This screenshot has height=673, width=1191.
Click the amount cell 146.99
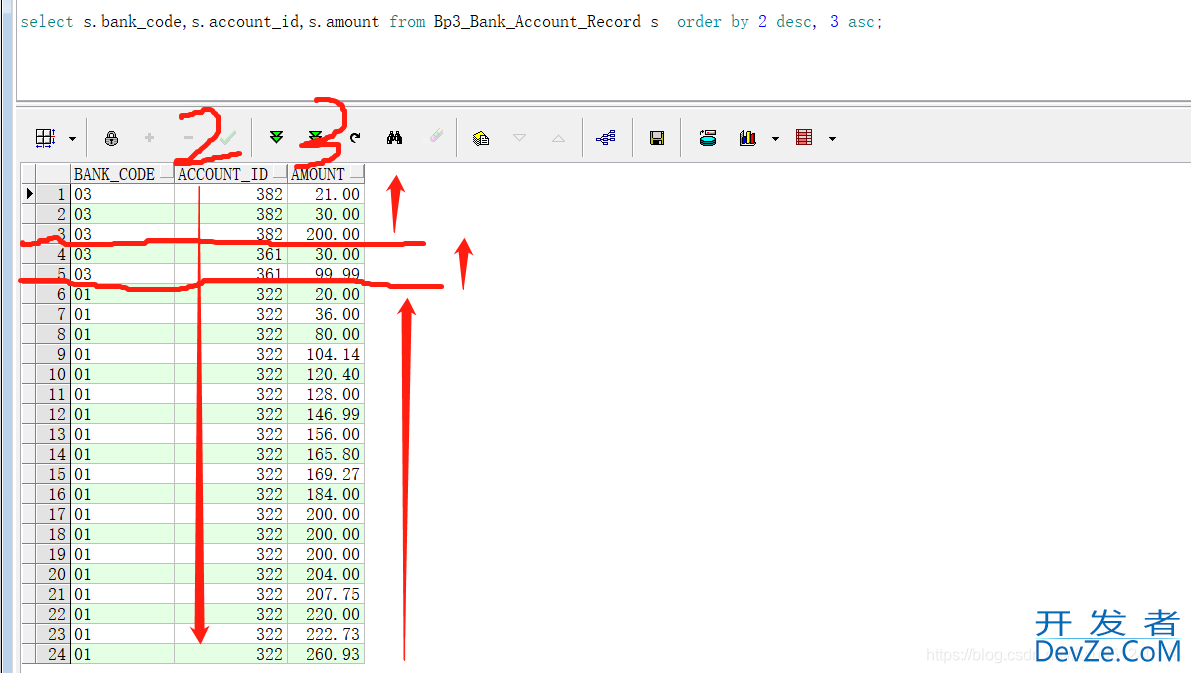(326, 414)
